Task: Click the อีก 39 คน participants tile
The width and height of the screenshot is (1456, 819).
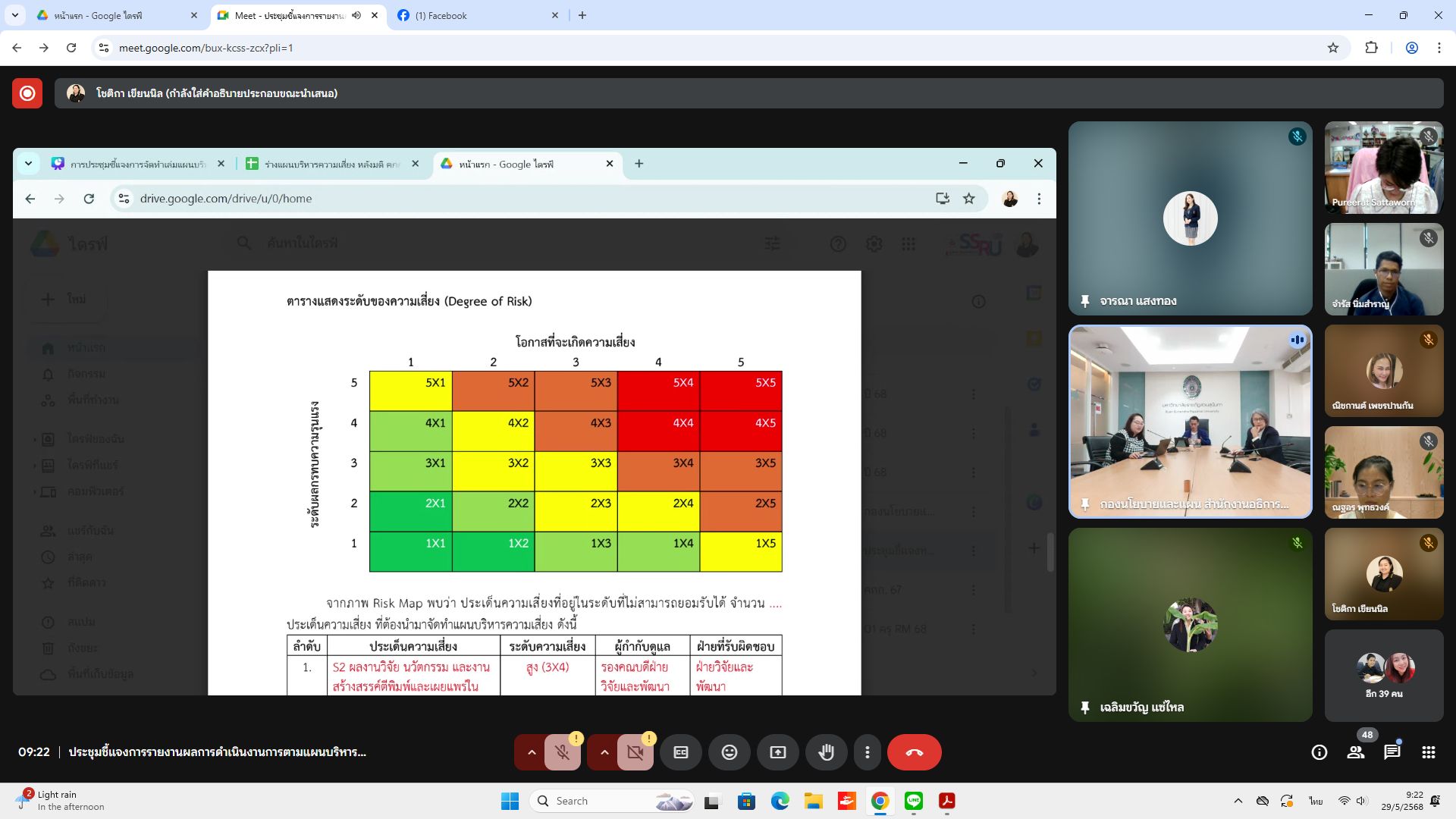Action: [x=1383, y=675]
